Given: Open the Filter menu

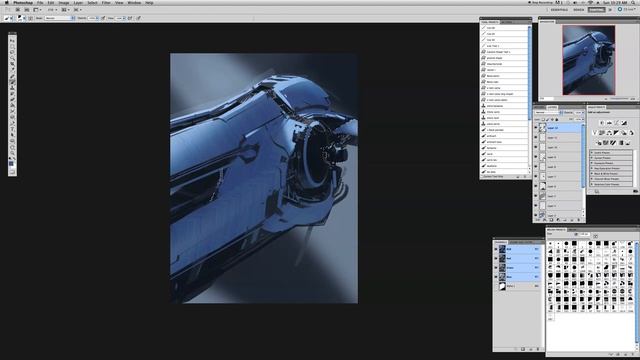Looking at the screenshot, I should 106,2.
